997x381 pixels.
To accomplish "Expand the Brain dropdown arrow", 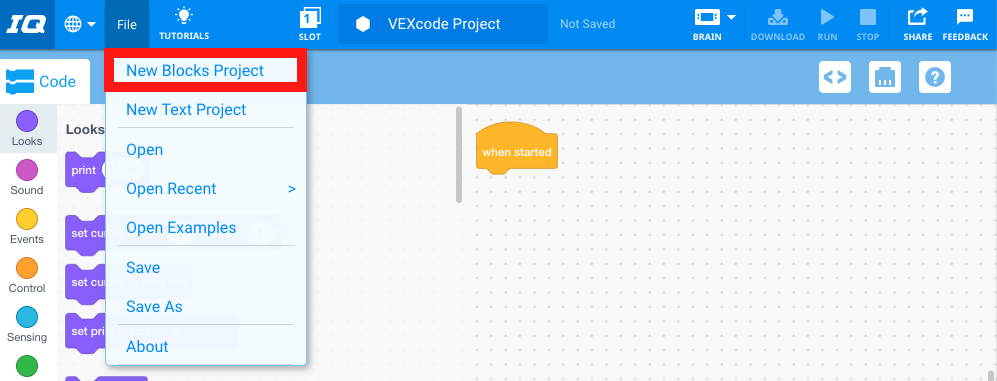I will [731, 17].
